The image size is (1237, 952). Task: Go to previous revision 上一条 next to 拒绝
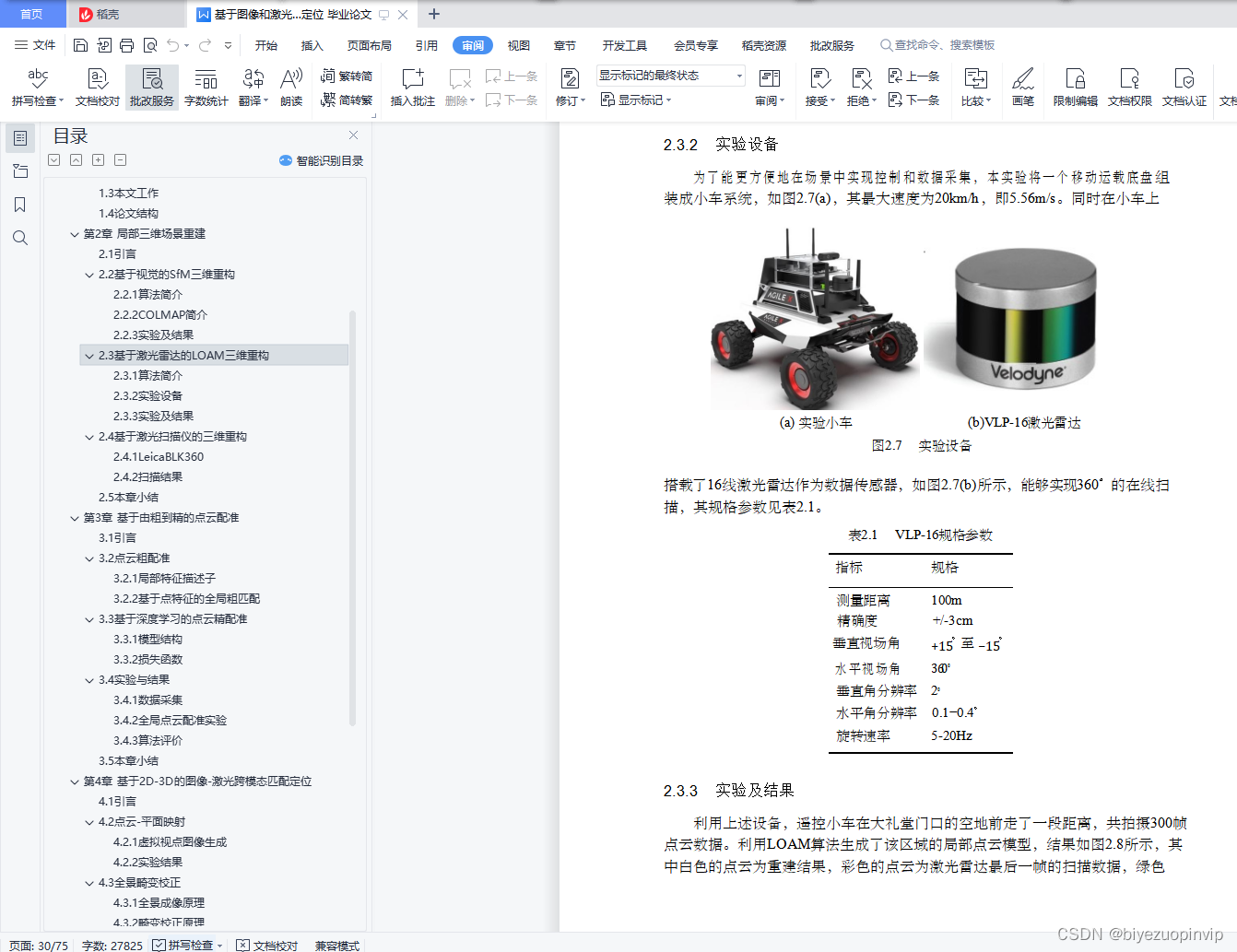click(x=913, y=76)
